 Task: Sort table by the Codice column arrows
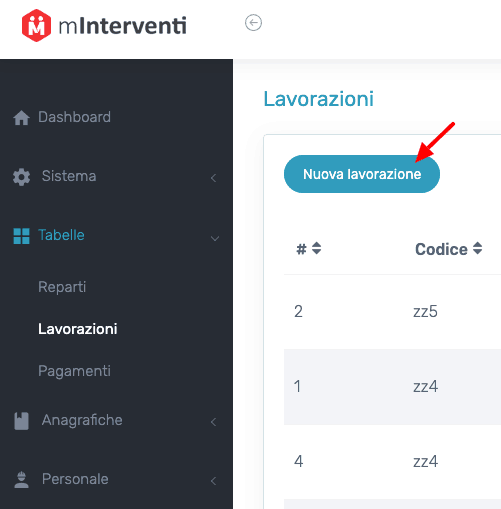click(x=477, y=248)
